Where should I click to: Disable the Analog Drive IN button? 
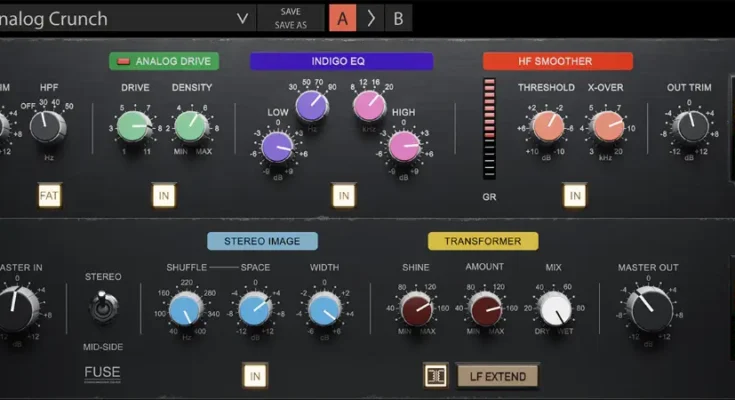pos(164,195)
